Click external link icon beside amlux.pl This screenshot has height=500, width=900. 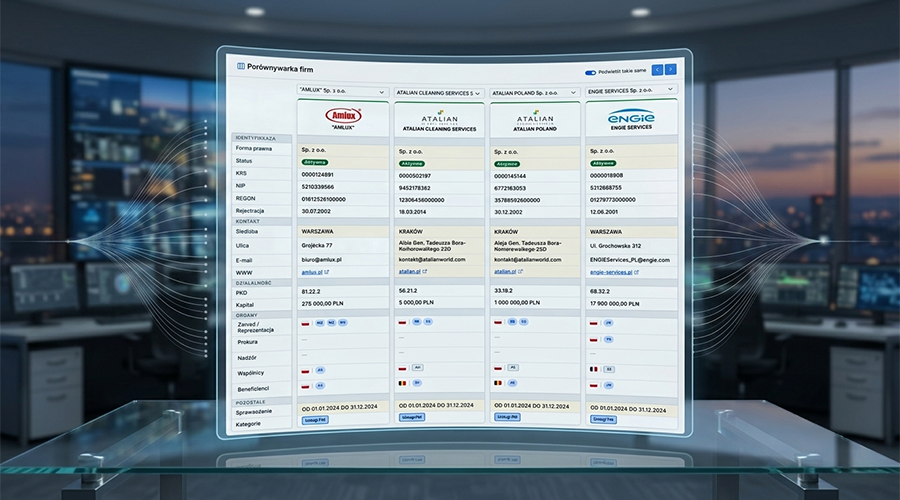click(x=327, y=271)
